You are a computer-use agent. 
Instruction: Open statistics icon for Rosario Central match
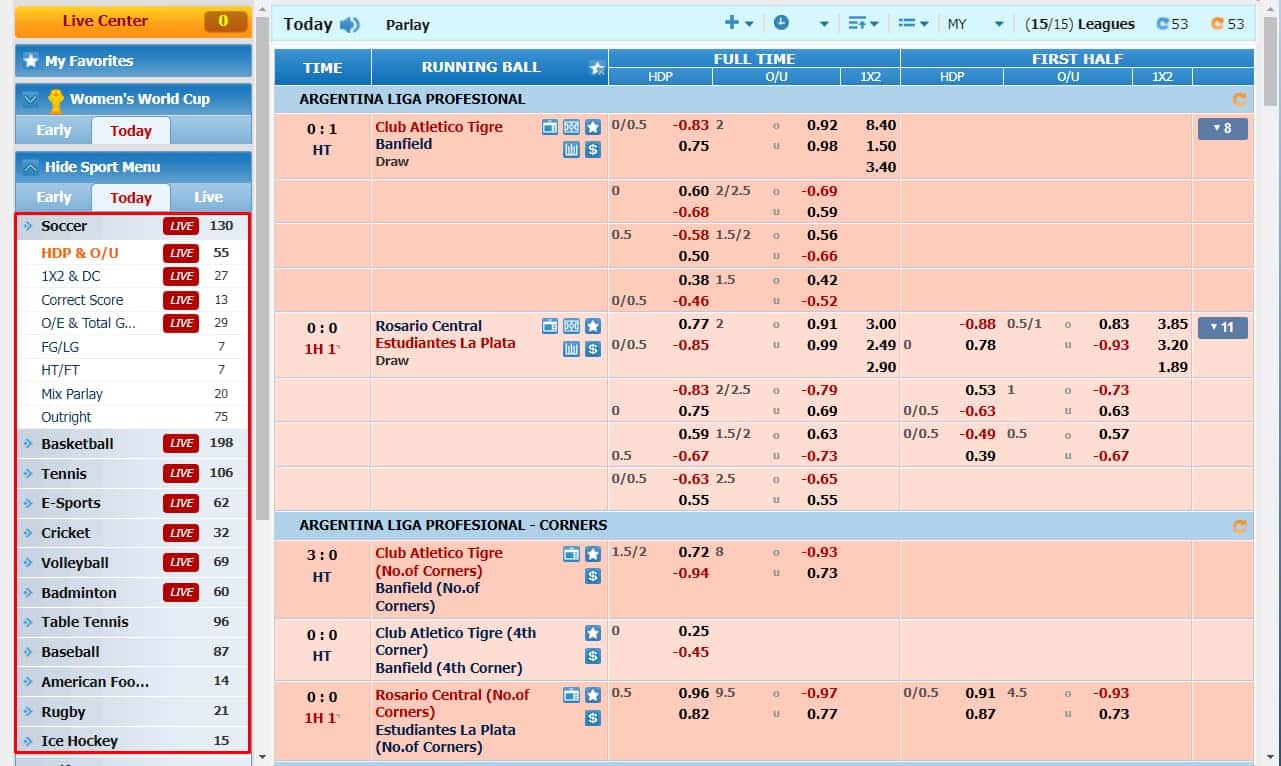tap(571, 349)
